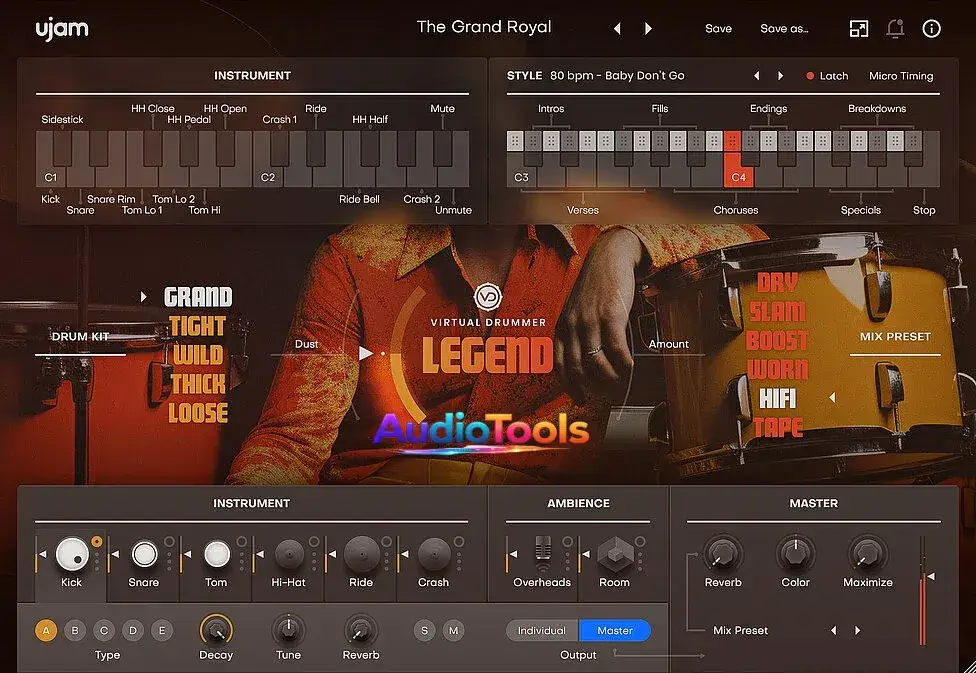Click the ujam logo
Image resolution: width=976 pixels, height=673 pixels.
click(x=60, y=28)
